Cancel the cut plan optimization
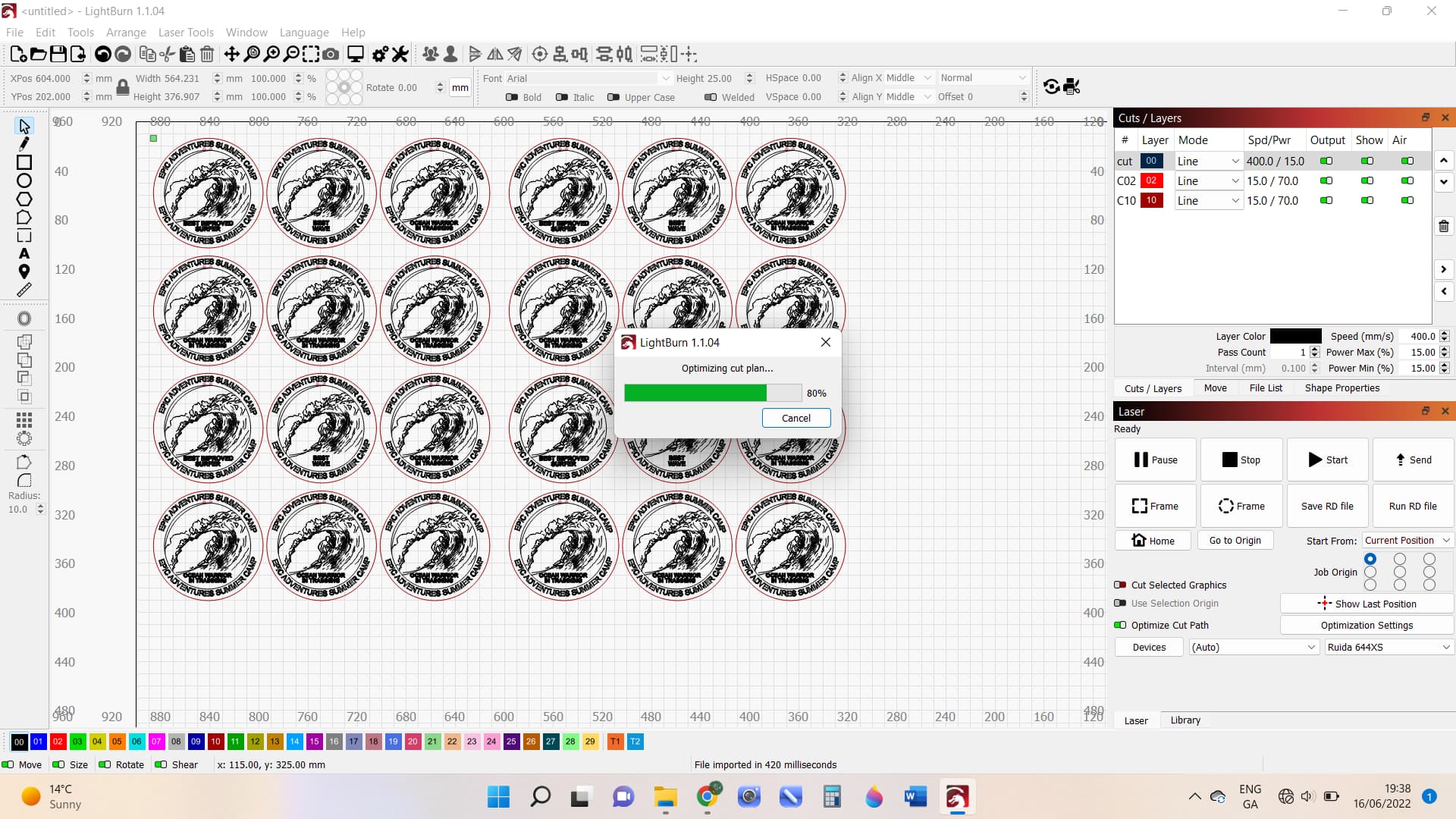1456x819 pixels. pos(795,418)
